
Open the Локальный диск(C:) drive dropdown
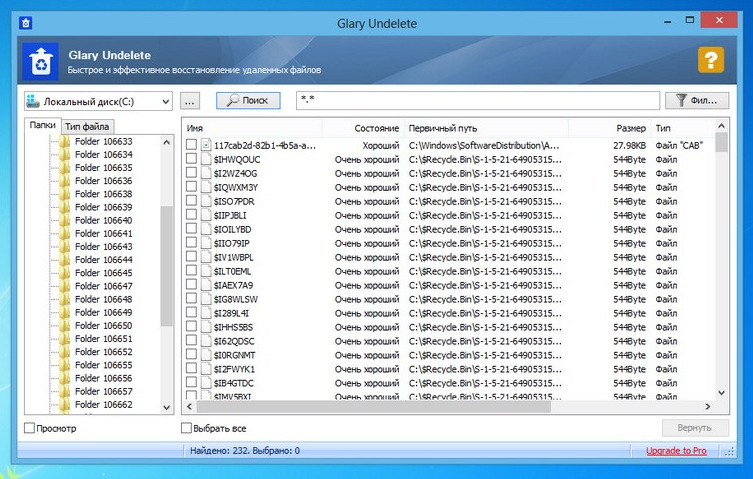click(x=98, y=101)
